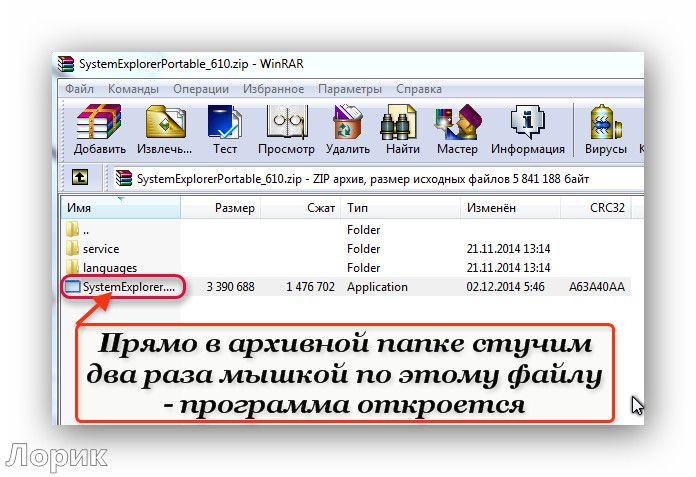Sort by the Имя column header
The image size is (696, 477).
[x=121, y=208]
